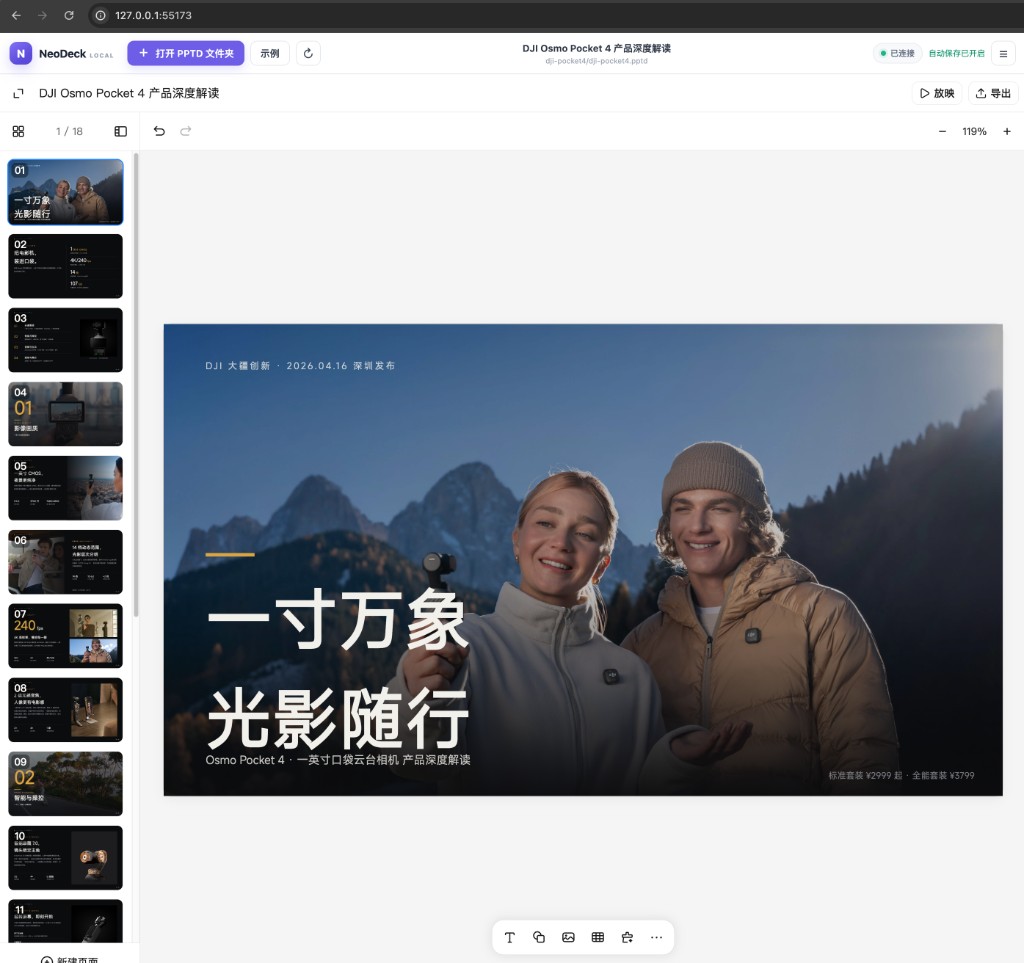Open the slide grid overview icon
This screenshot has height=963, width=1024.
point(18,131)
